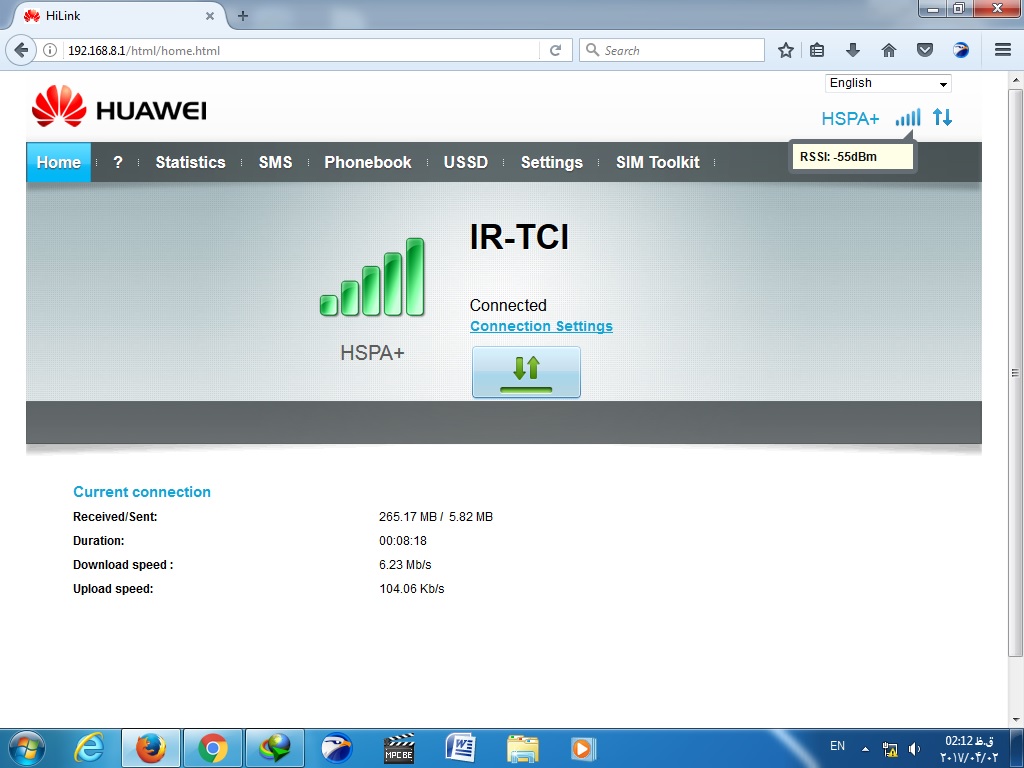Click the Connected status text
This screenshot has height=768, width=1024.
[x=508, y=305]
